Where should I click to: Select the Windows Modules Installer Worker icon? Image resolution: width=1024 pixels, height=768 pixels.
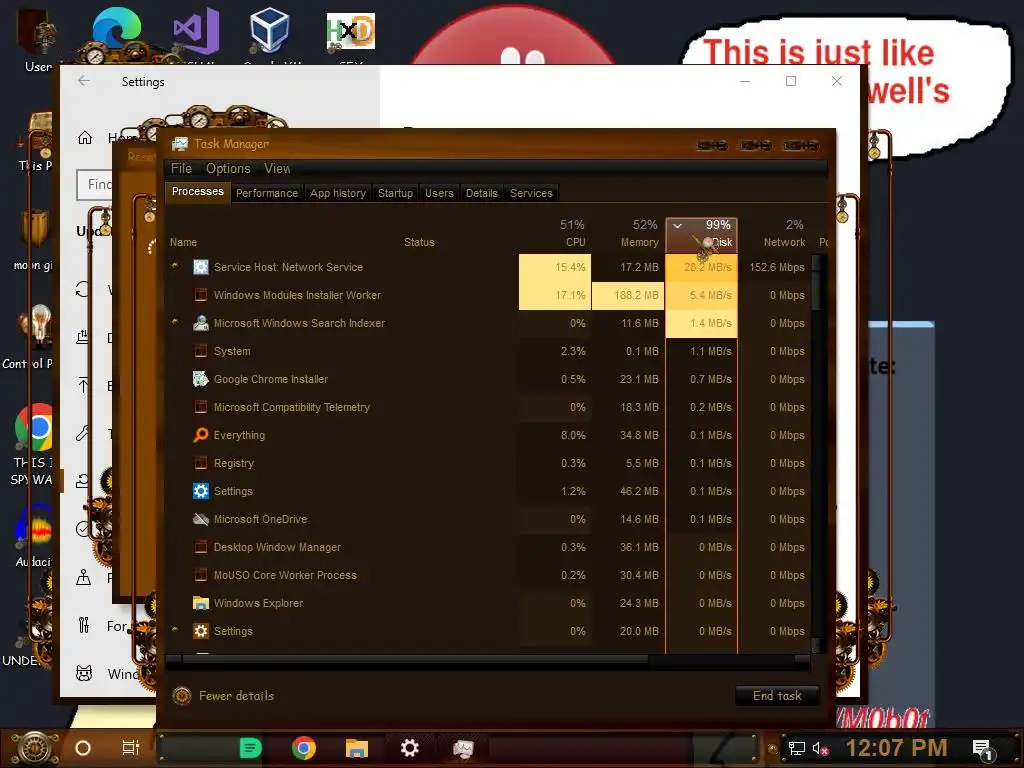pos(200,295)
